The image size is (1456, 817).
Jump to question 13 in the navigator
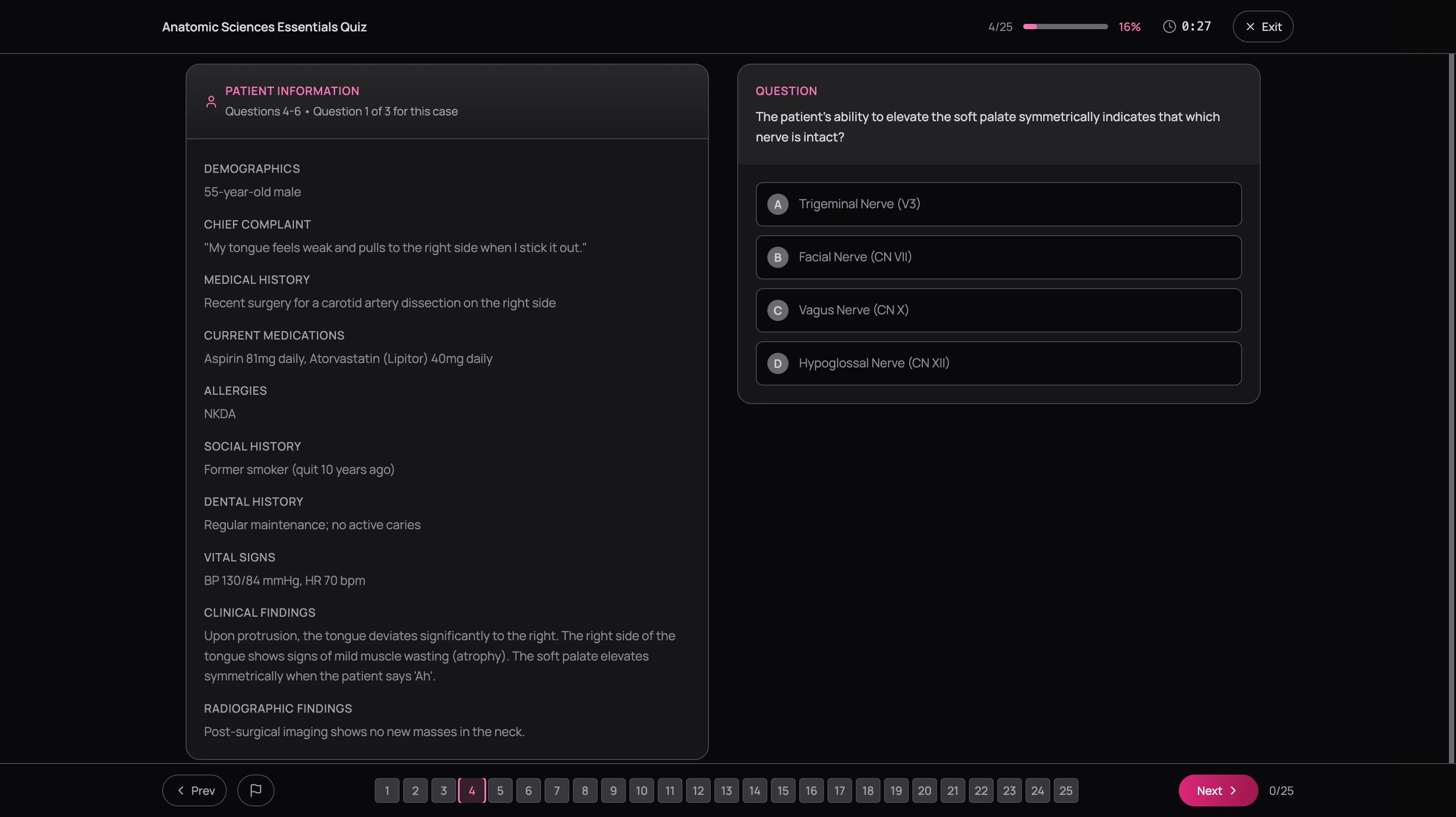(726, 790)
